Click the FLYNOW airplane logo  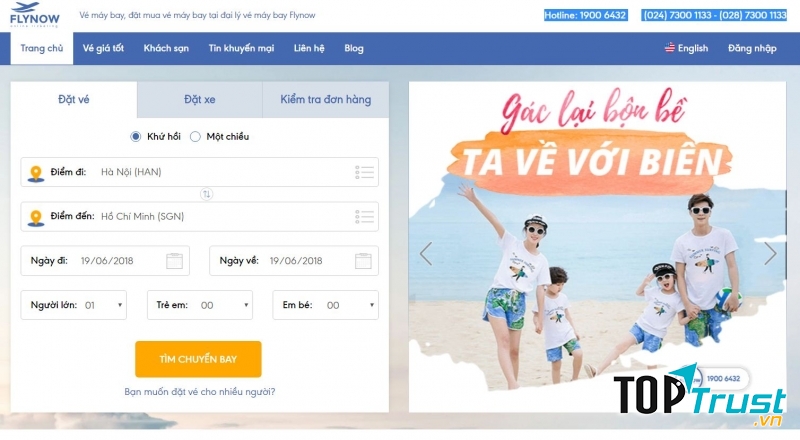35,15
